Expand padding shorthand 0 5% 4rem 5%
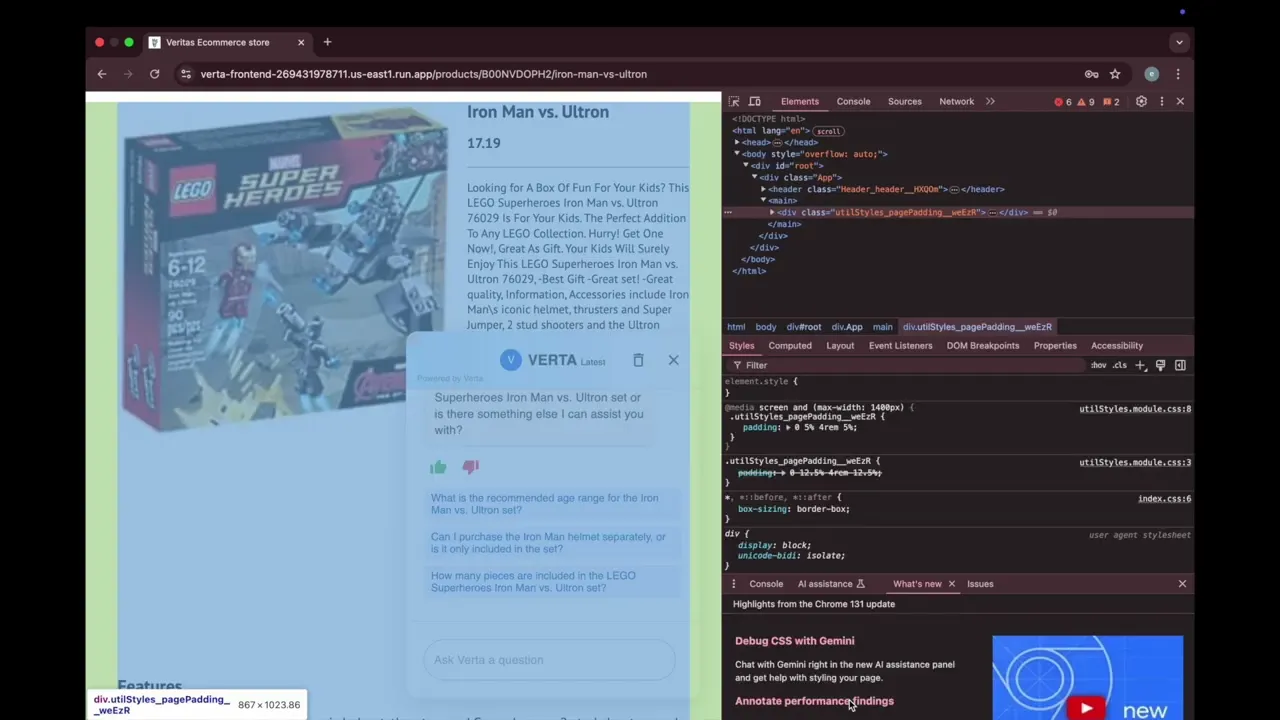 [788, 428]
